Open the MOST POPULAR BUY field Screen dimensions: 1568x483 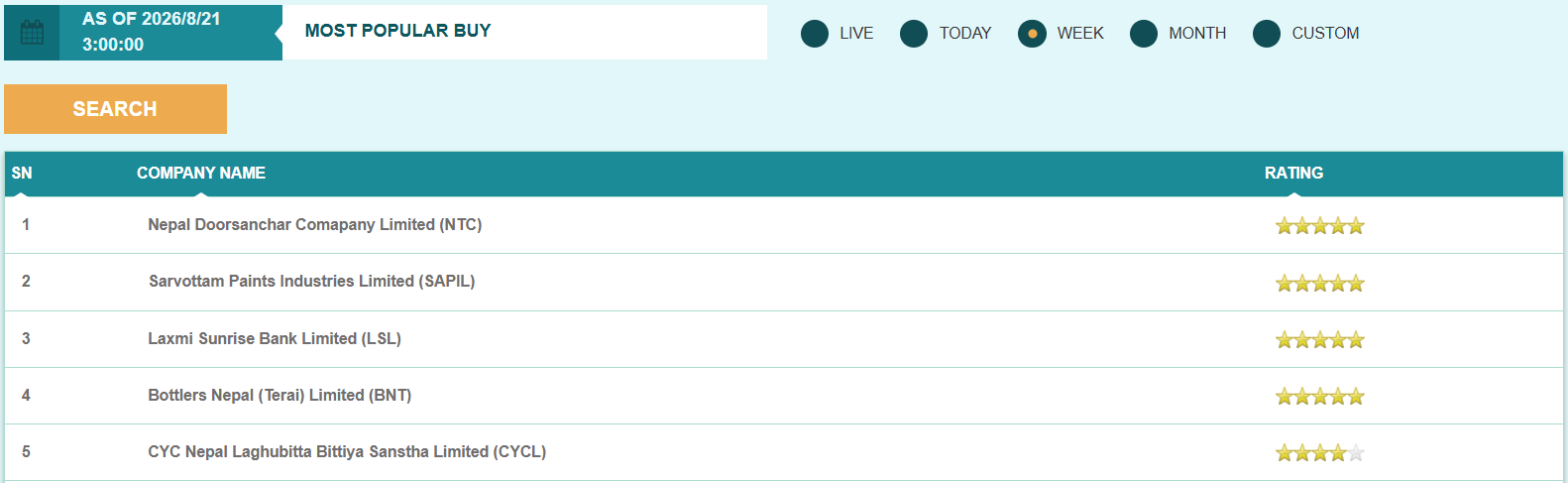point(524,32)
